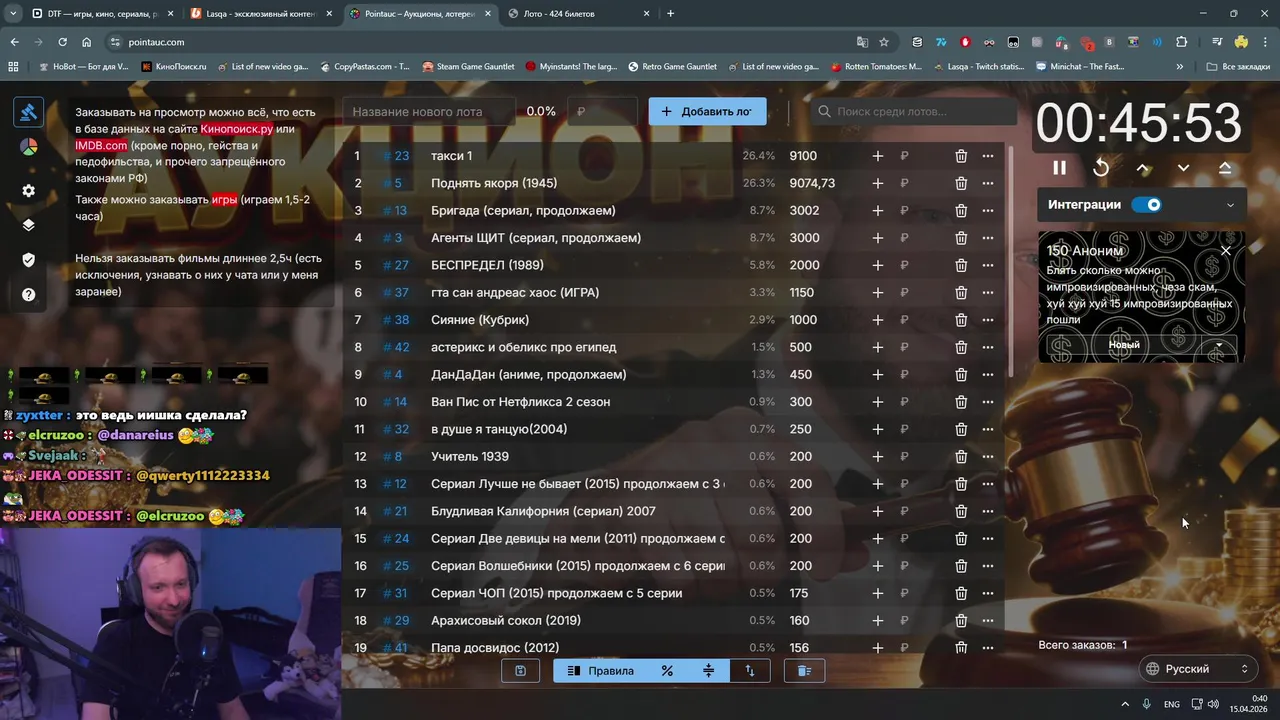Toggle the percent display button

[x=667, y=671]
